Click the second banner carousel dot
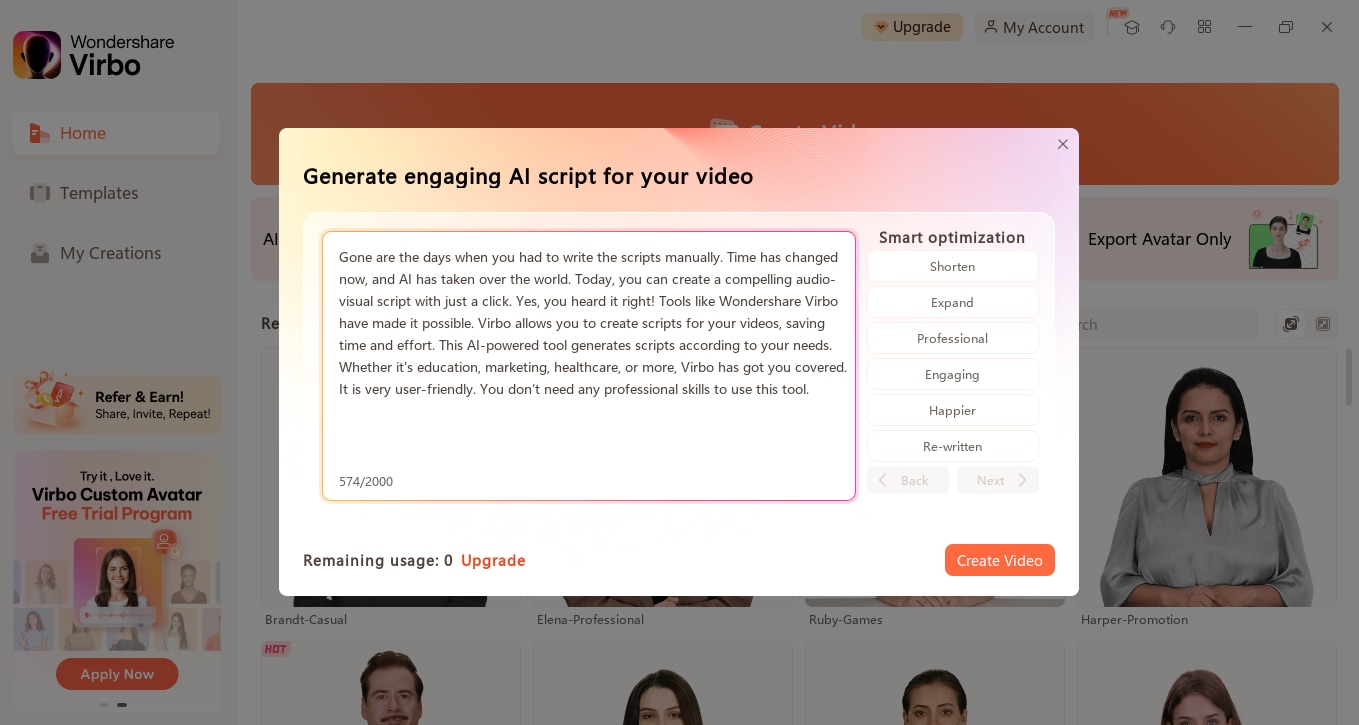The image size is (1359, 725). (x=122, y=705)
